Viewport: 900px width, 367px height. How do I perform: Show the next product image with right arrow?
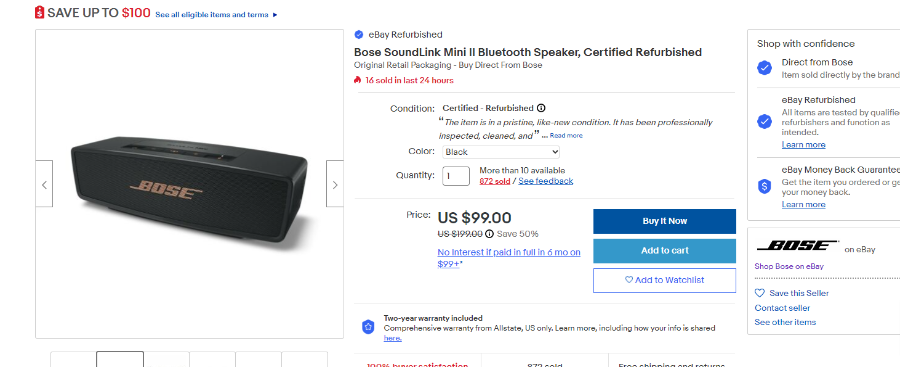point(335,184)
